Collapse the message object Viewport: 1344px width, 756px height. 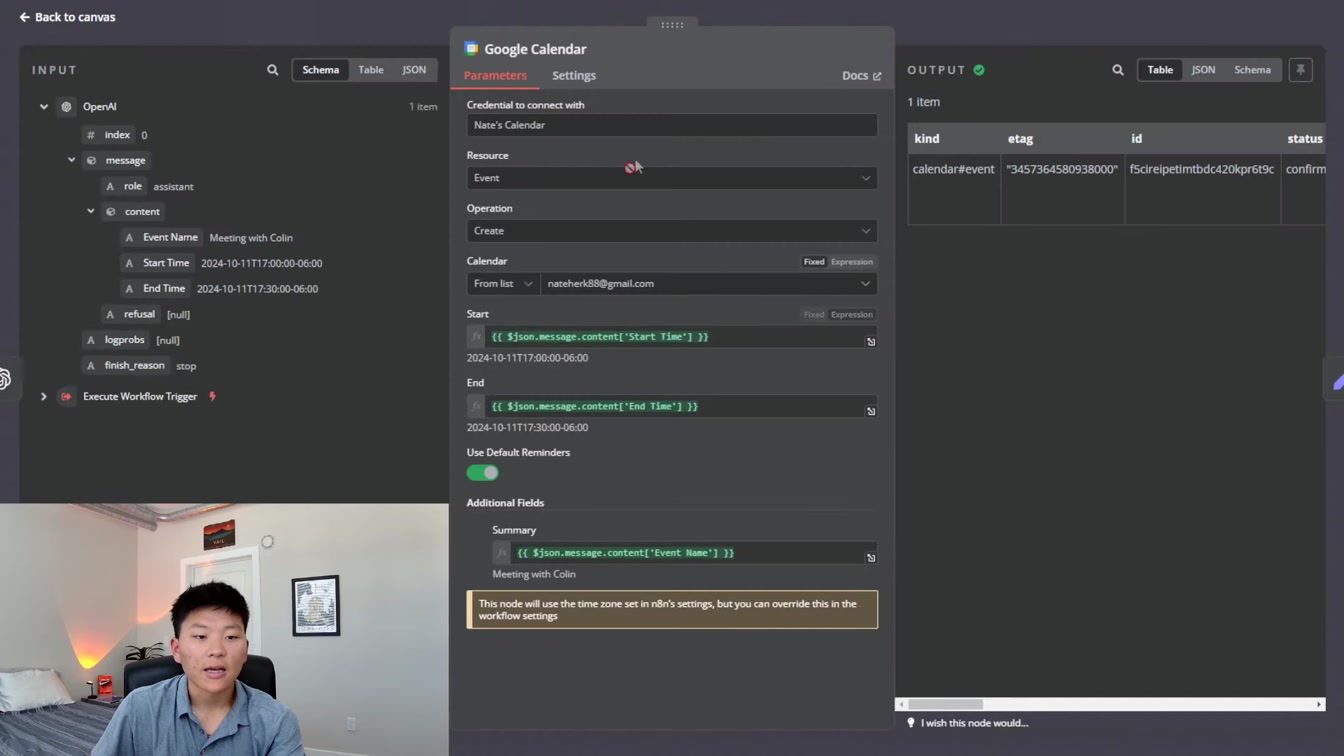point(72,160)
